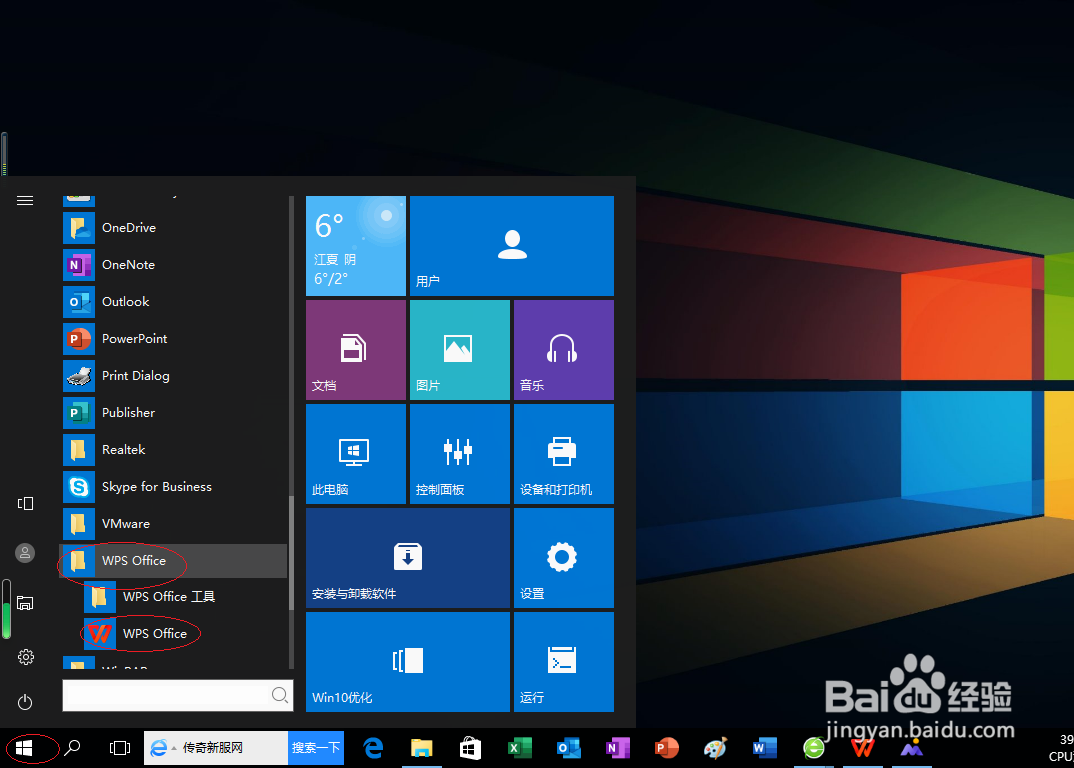The width and height of the screenshot is (1074, 768).
Task: Open Print Dialog from the app list
Action: [x=174, y=375]
